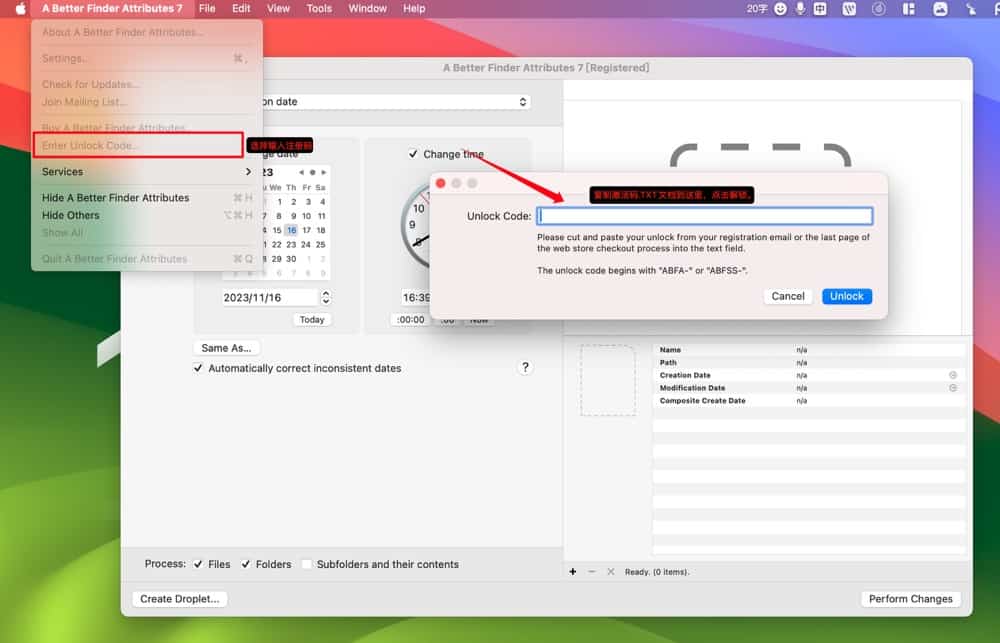The width and height of the screenshot is (1000, 643).
Task: Click the X clear-list icon near Ready status
Action: point(610,571)
